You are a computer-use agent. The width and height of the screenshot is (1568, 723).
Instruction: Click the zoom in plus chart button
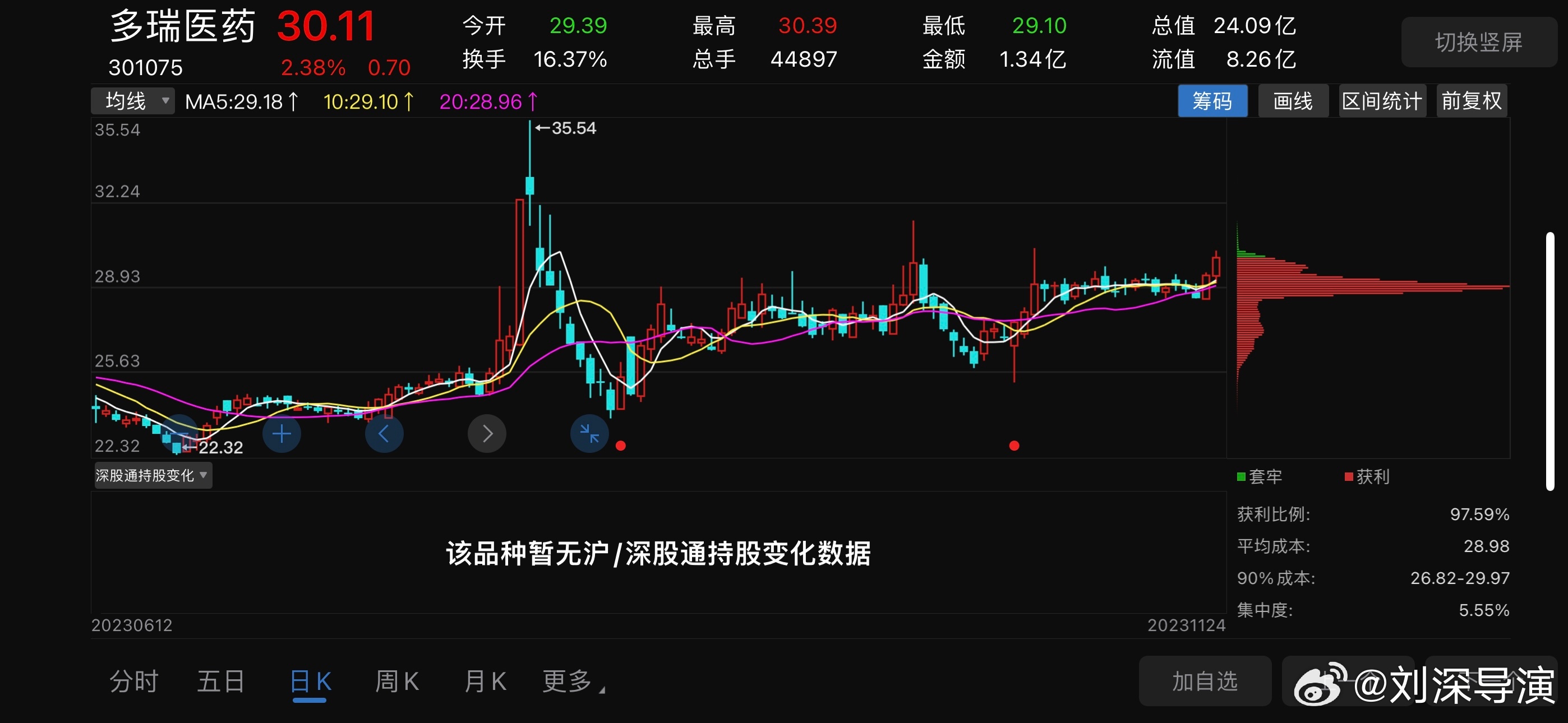[281, 433]
